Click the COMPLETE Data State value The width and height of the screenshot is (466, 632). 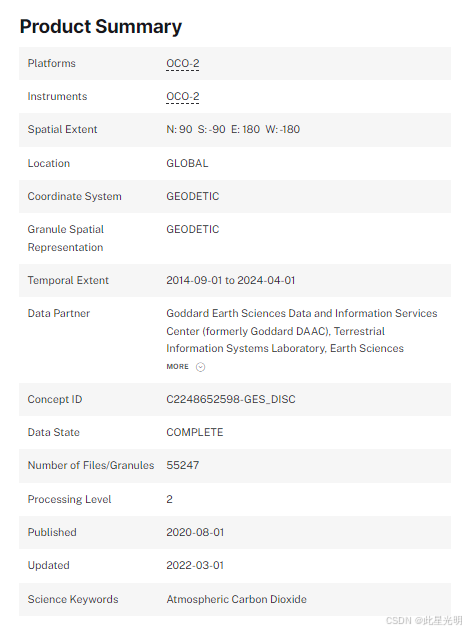195,432
